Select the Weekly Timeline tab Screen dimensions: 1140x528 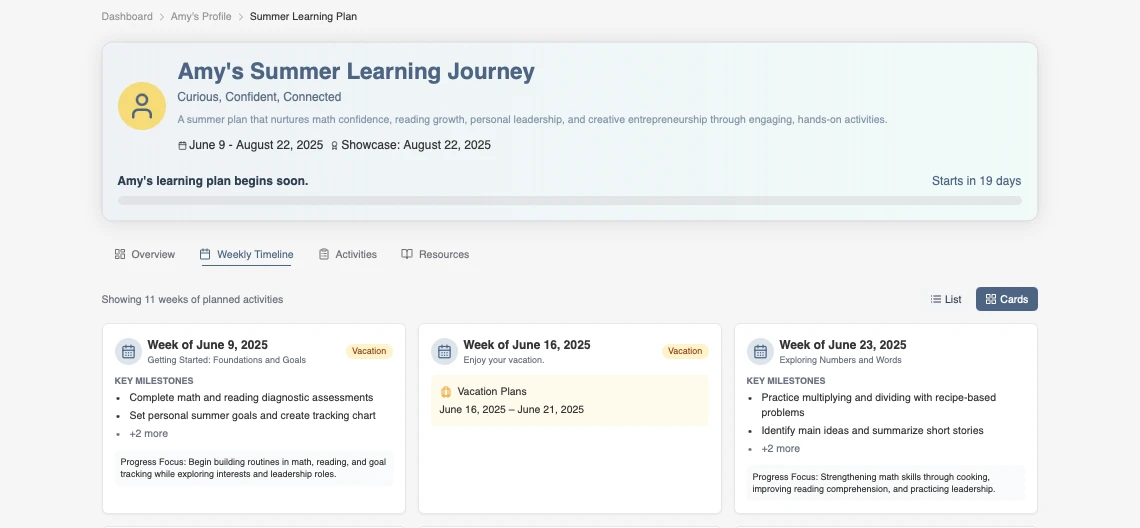[x=246, y=254]
